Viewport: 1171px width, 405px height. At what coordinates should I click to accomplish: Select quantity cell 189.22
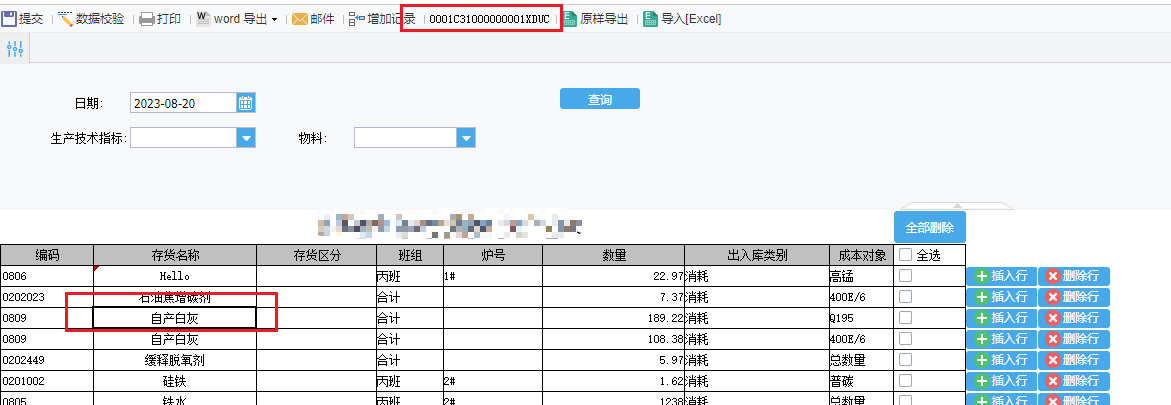coord(613,318)
